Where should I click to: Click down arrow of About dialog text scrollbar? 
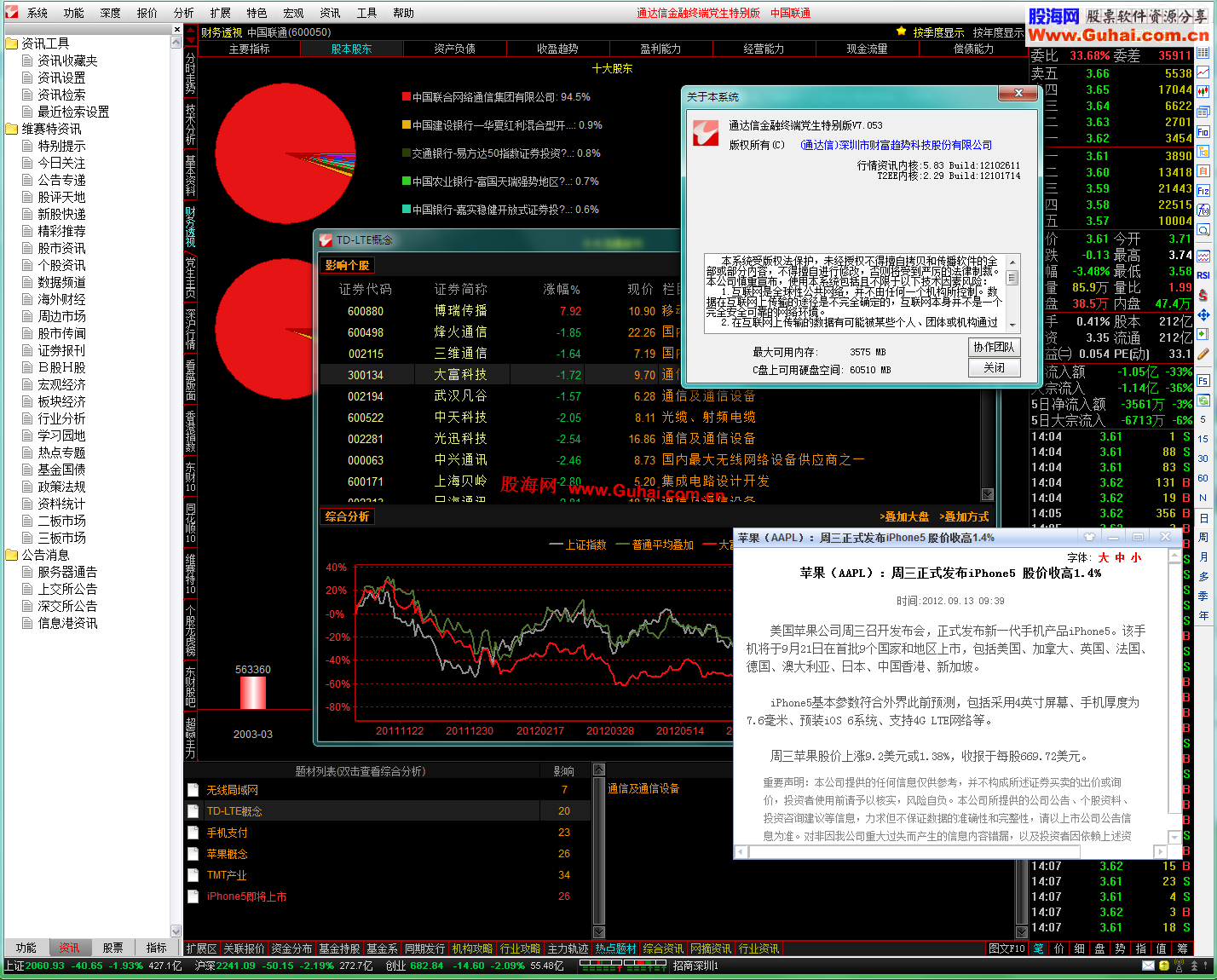tap(1012, 324)
